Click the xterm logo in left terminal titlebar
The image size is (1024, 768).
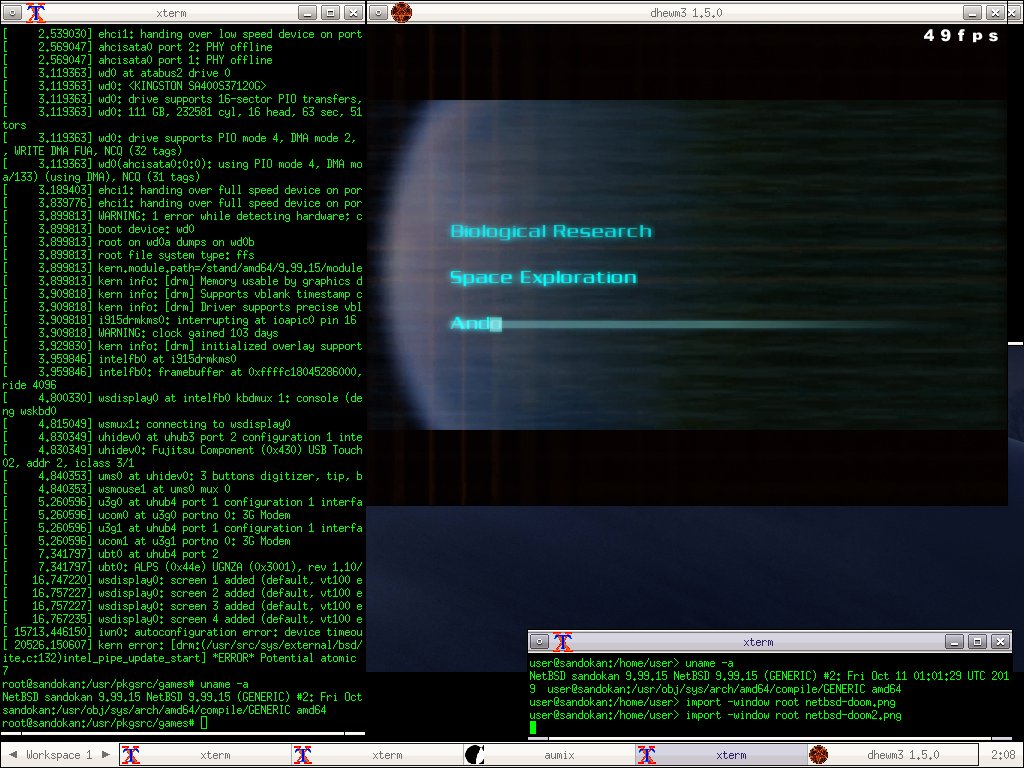pos(36,12)
